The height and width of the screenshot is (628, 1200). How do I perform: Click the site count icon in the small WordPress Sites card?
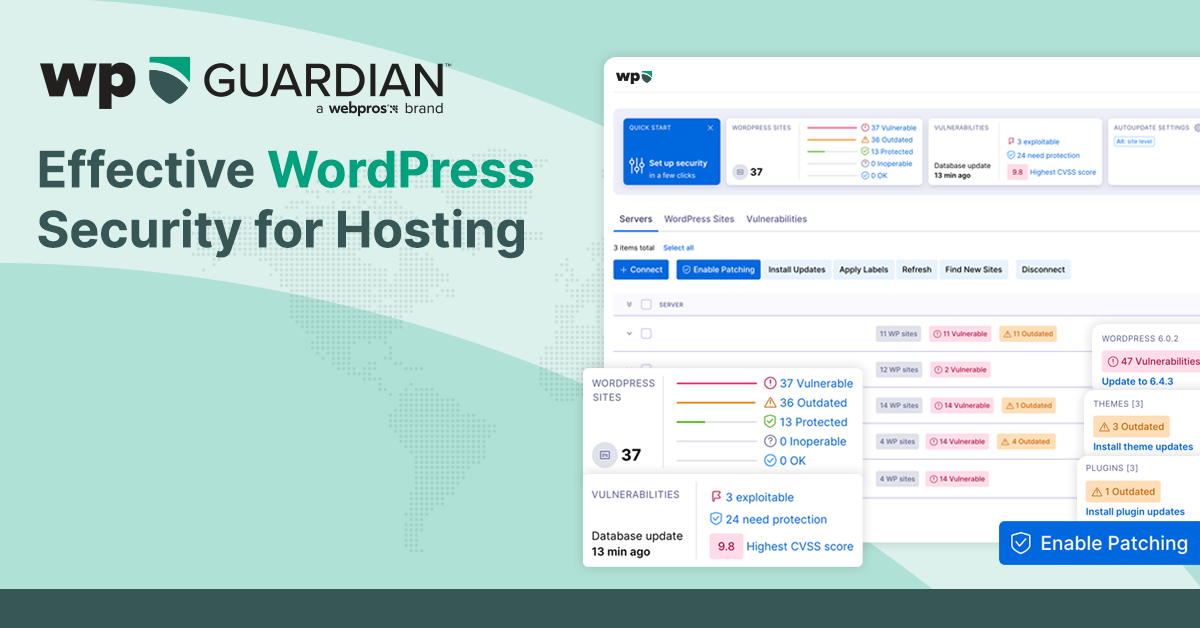(x=740, y=172)
